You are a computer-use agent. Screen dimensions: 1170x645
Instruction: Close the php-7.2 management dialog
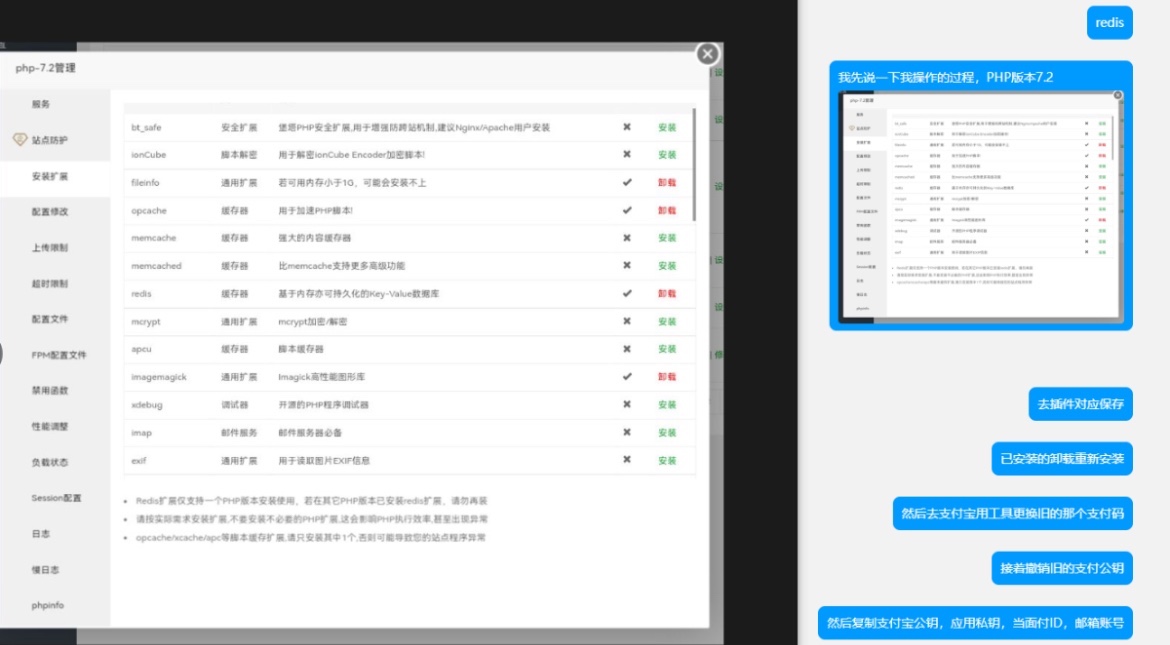707,54
